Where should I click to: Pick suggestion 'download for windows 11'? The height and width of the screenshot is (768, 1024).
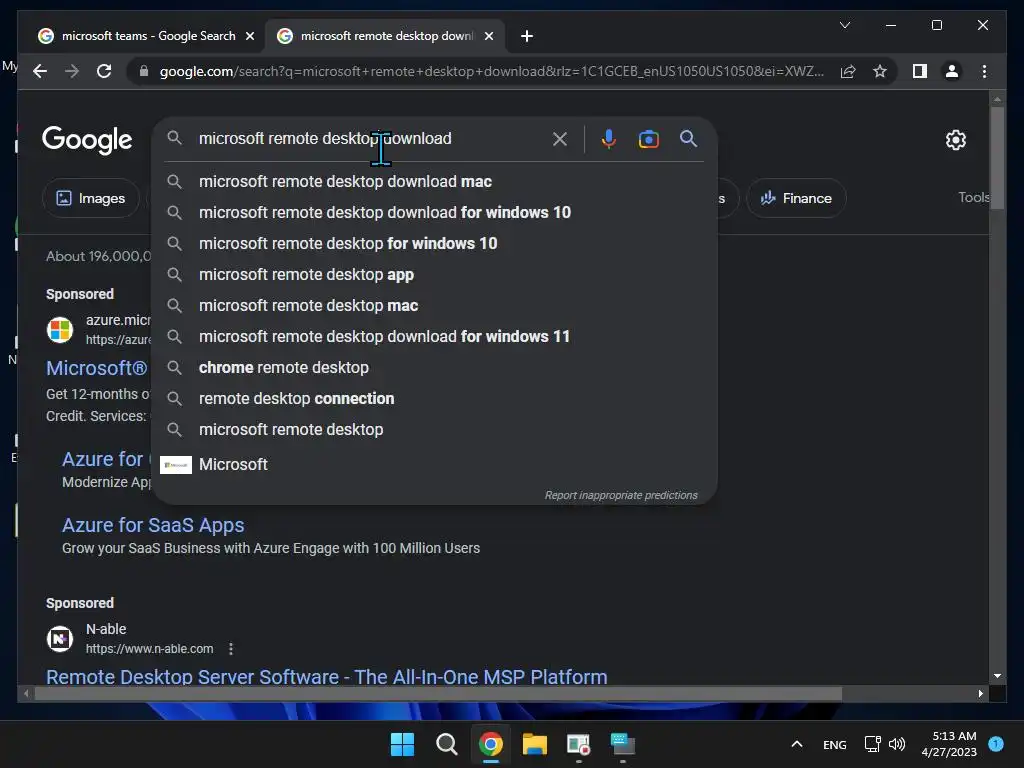(x=434, y=336)
